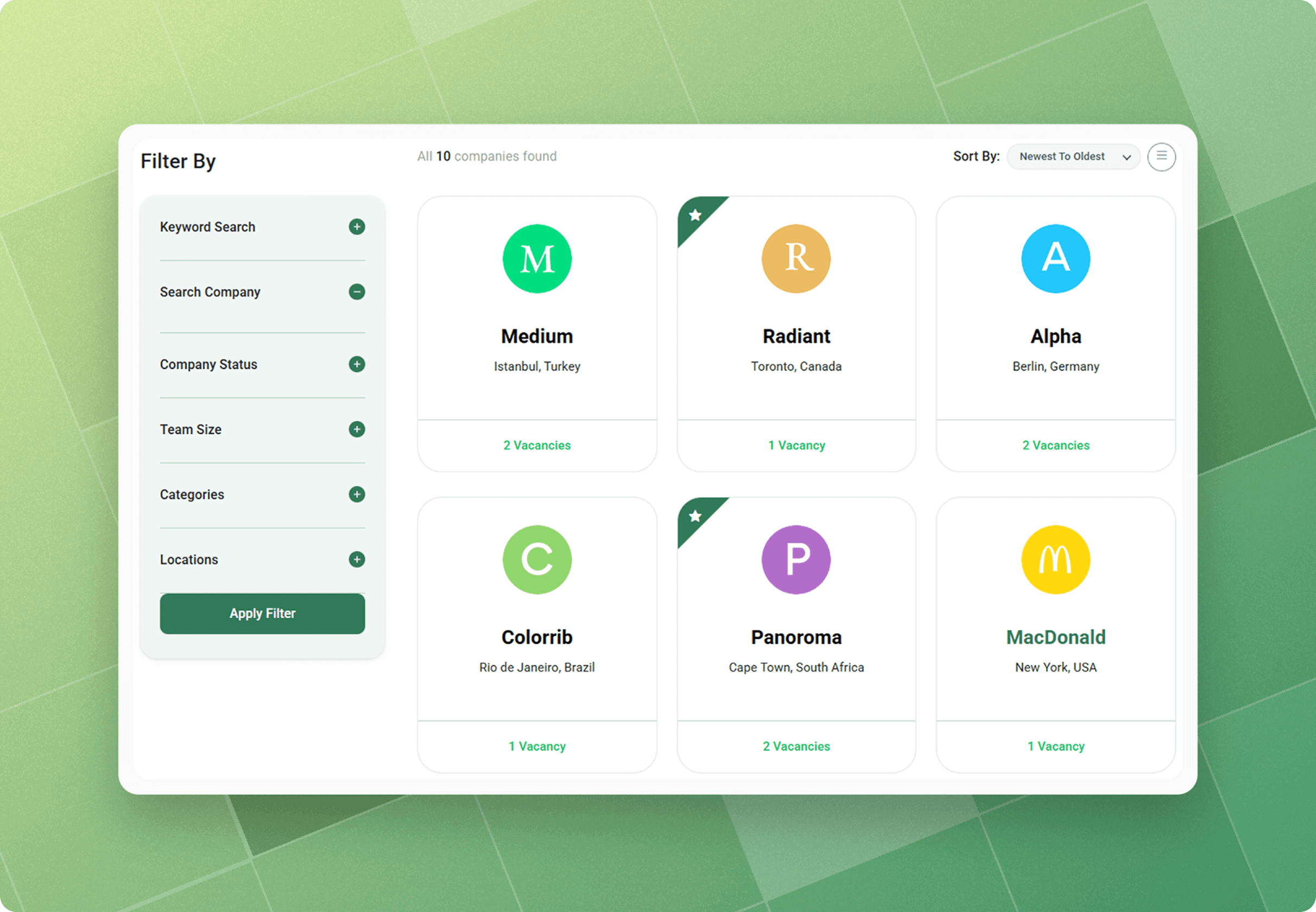Expand the Locations filter section
This screenshot has height=912, width=1316.
coord(357,560)
